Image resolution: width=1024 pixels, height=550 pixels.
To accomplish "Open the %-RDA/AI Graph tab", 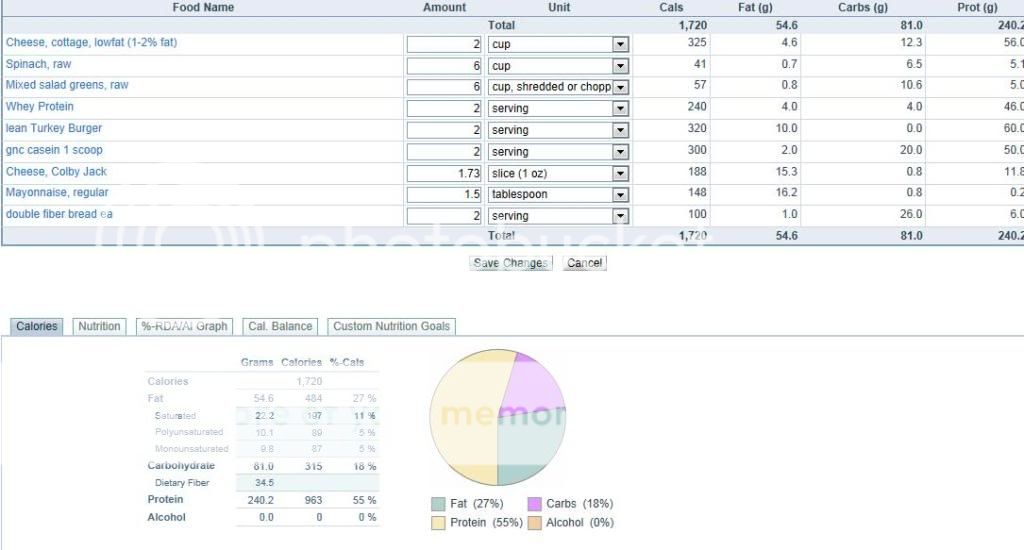I will pos(184,326).
